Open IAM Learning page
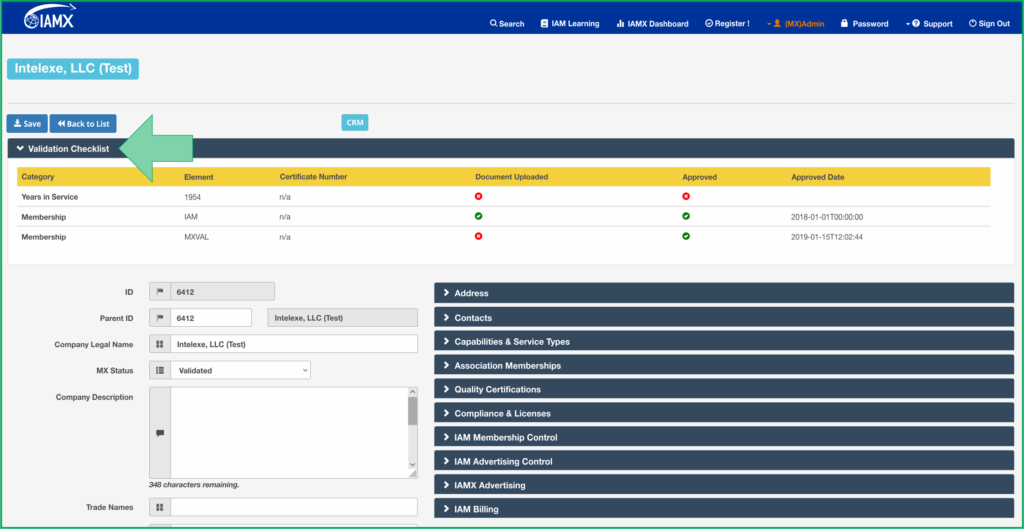Image resolution: width=1024 pixels, height=529 pixels. click(569, 24)
